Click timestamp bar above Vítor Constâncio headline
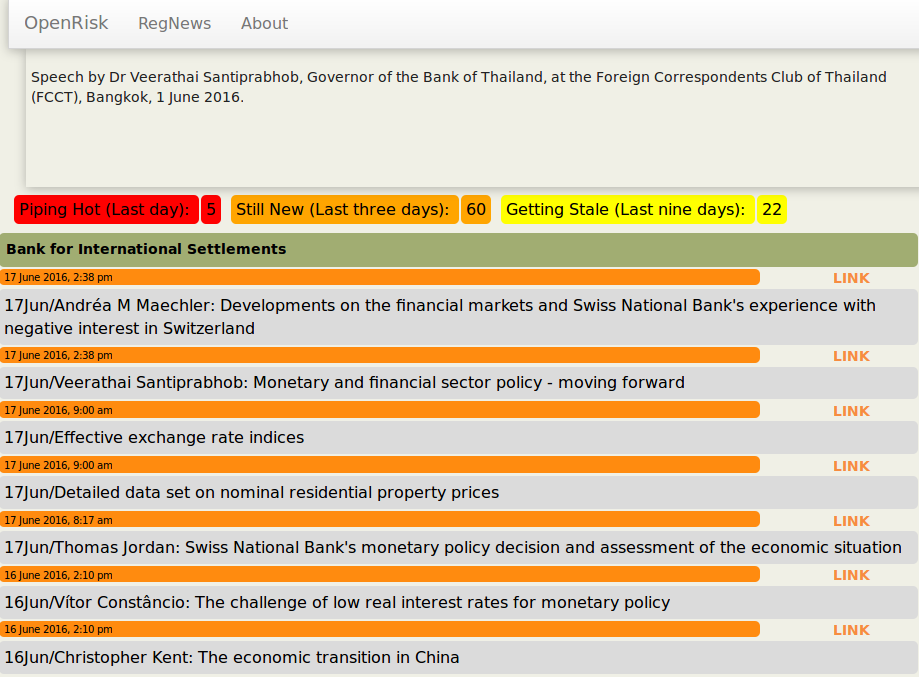Image resolution: width=919 pixels, height=677 pixels. tap(380, 575)
